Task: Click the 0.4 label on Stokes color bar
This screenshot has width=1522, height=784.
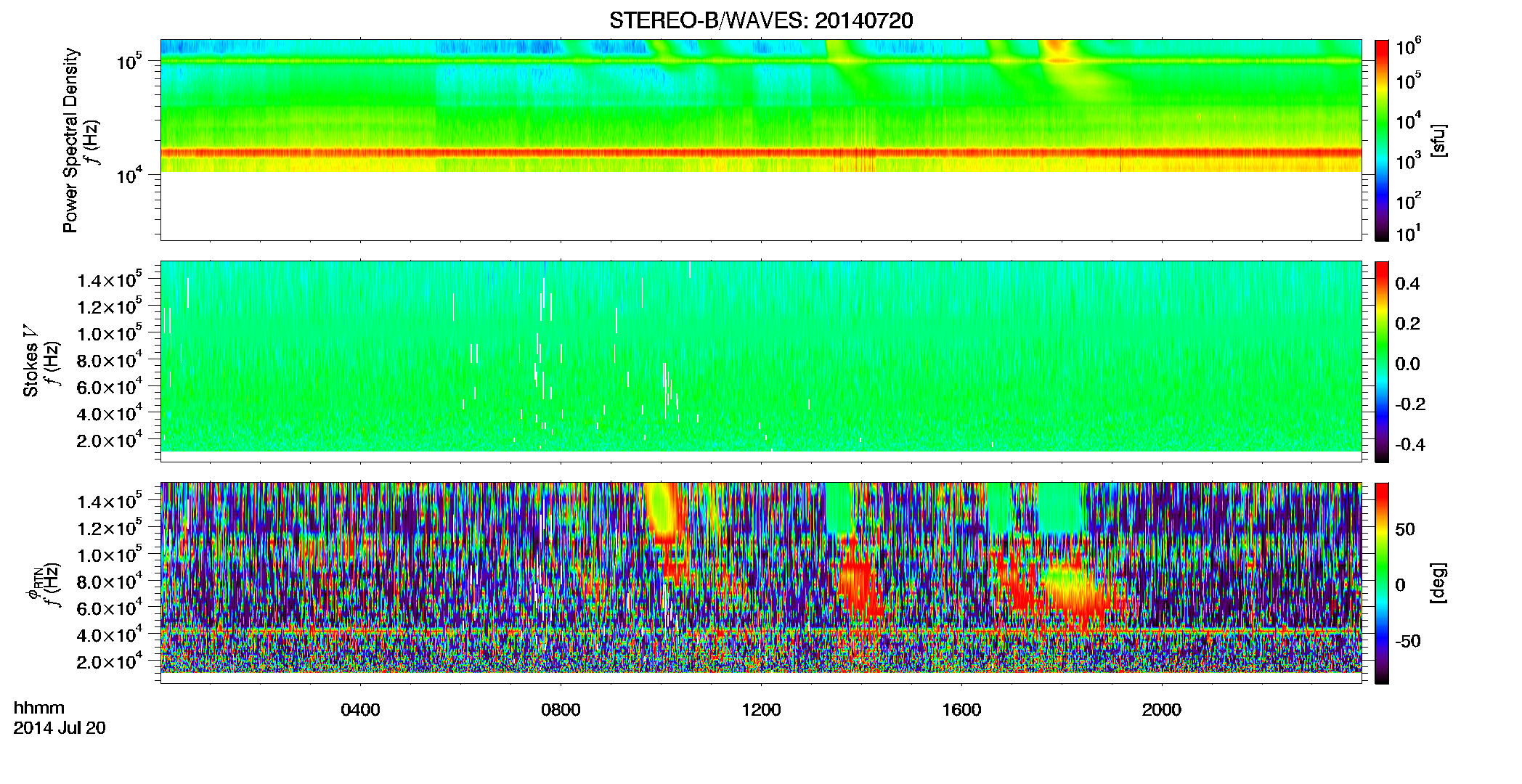Action: click(x=1407, y=284)
